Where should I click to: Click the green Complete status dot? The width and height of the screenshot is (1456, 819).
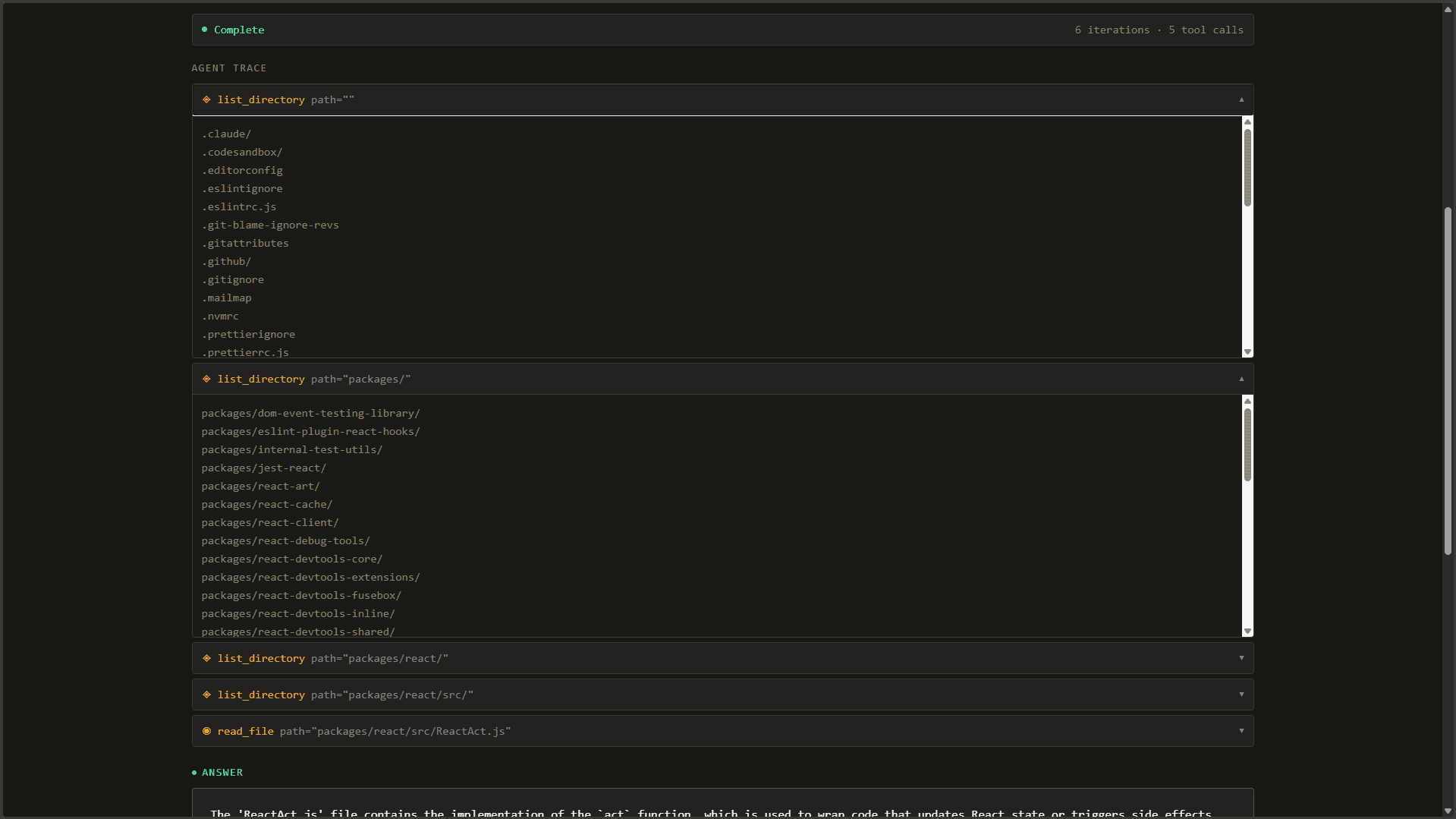click(x=204, y=30)
